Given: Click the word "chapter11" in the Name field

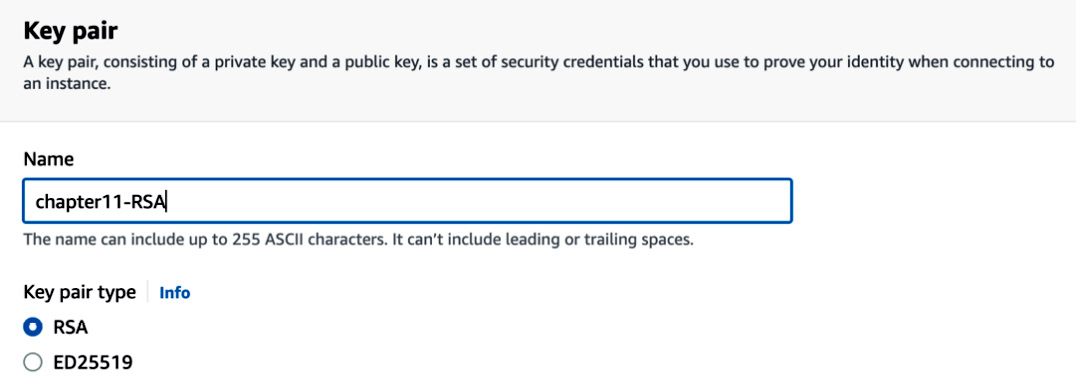Looking at the screenshot, I should (x=78, y=202).
